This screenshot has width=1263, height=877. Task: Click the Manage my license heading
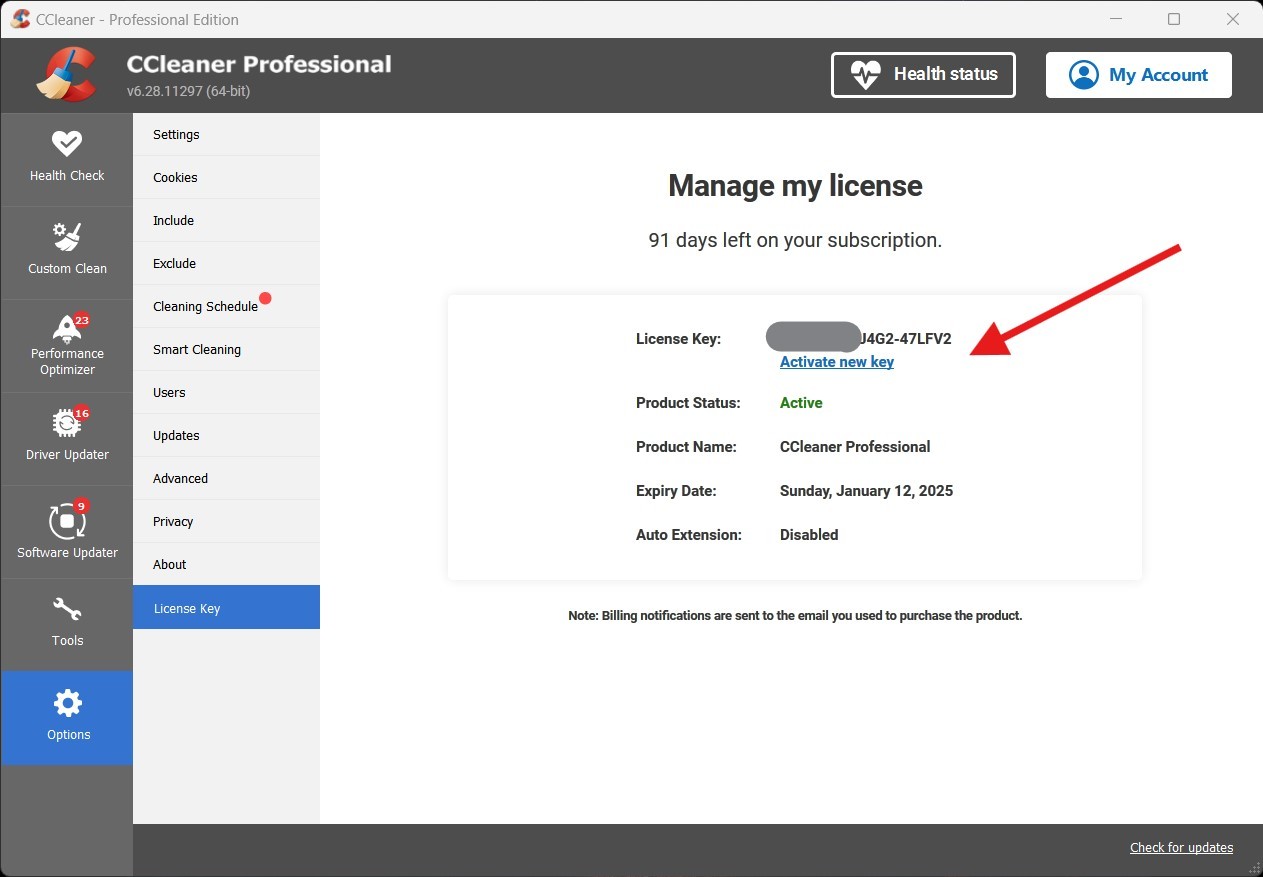coord(795,186)
